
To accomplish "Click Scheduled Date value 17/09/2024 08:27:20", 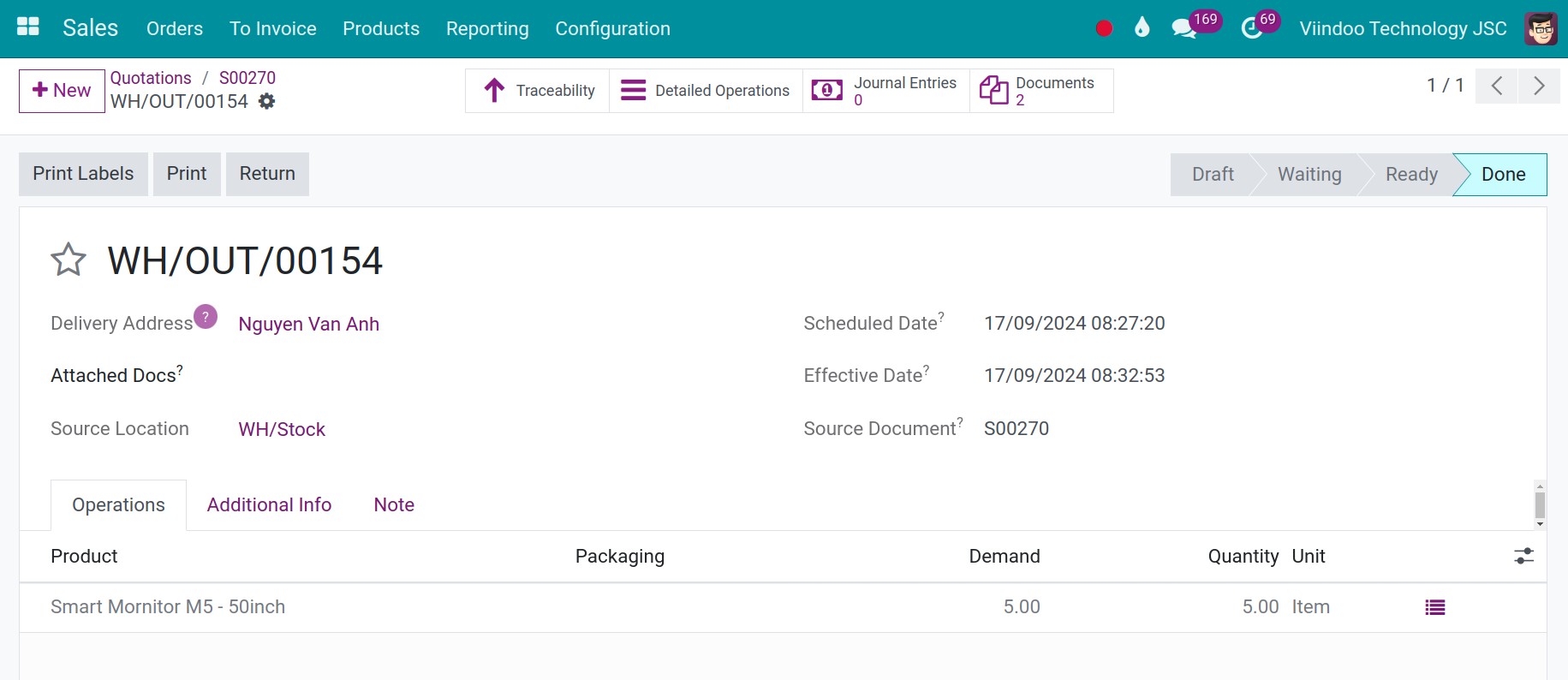I will 1074,323.
